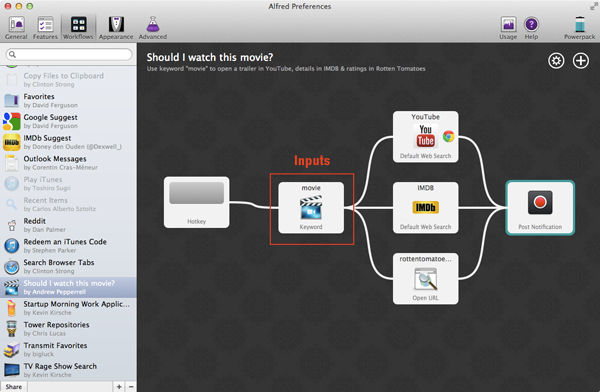Viewport: 600px width, 392px height.
Task: Select the Recent Items workflow
Action: pyautogui.click(x=68, y=204)
